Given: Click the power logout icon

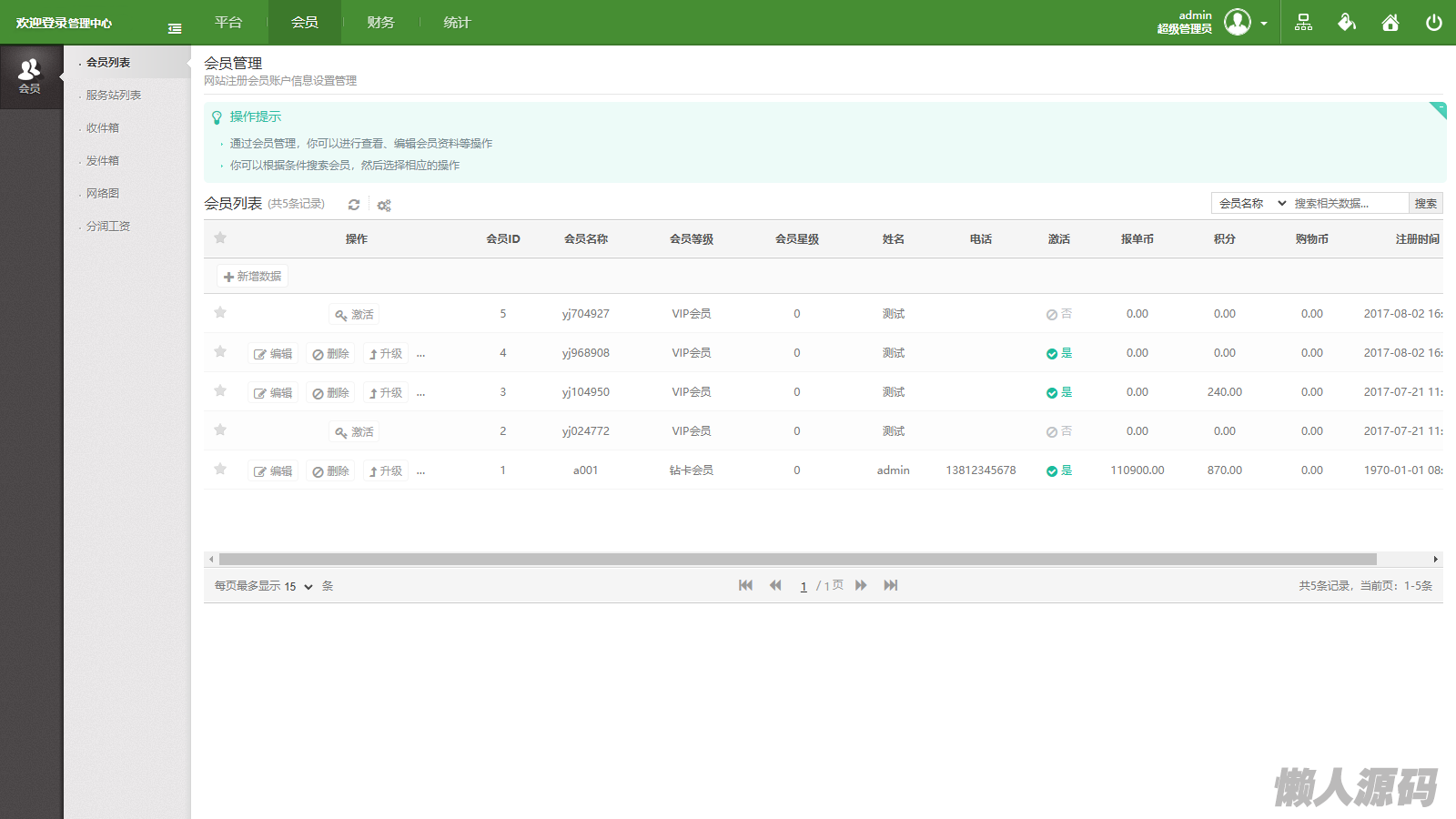Looking at the screenshot, I should [x=1433, y=23].
